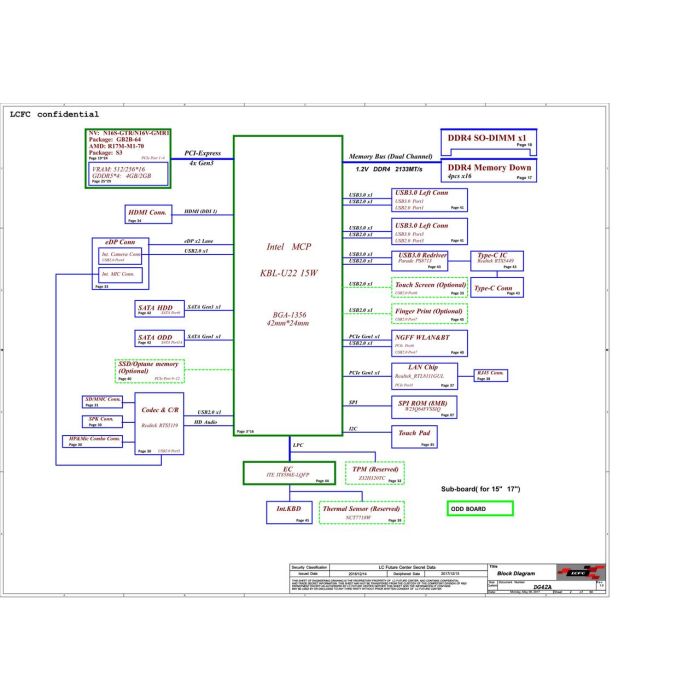The image size is (700, 700).
Task: Click the 'Intel MCP' title text
Action: click(288, 246)
